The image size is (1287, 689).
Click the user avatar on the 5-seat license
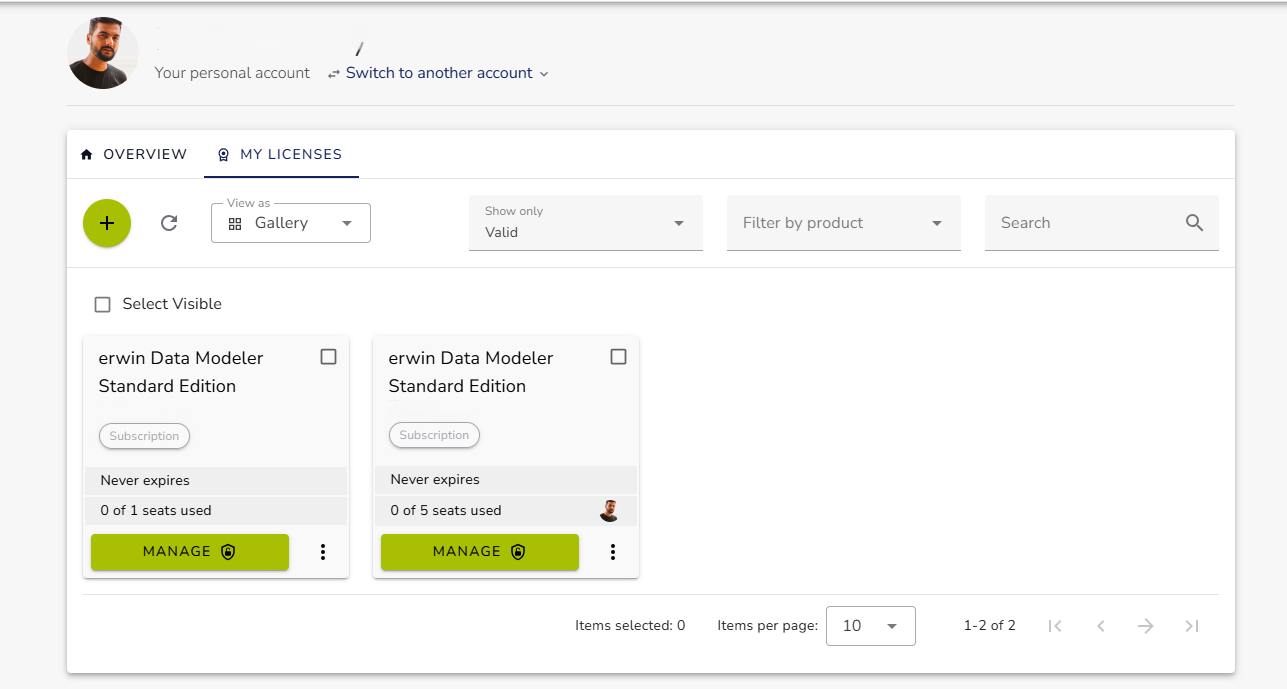tap(610, 510)
